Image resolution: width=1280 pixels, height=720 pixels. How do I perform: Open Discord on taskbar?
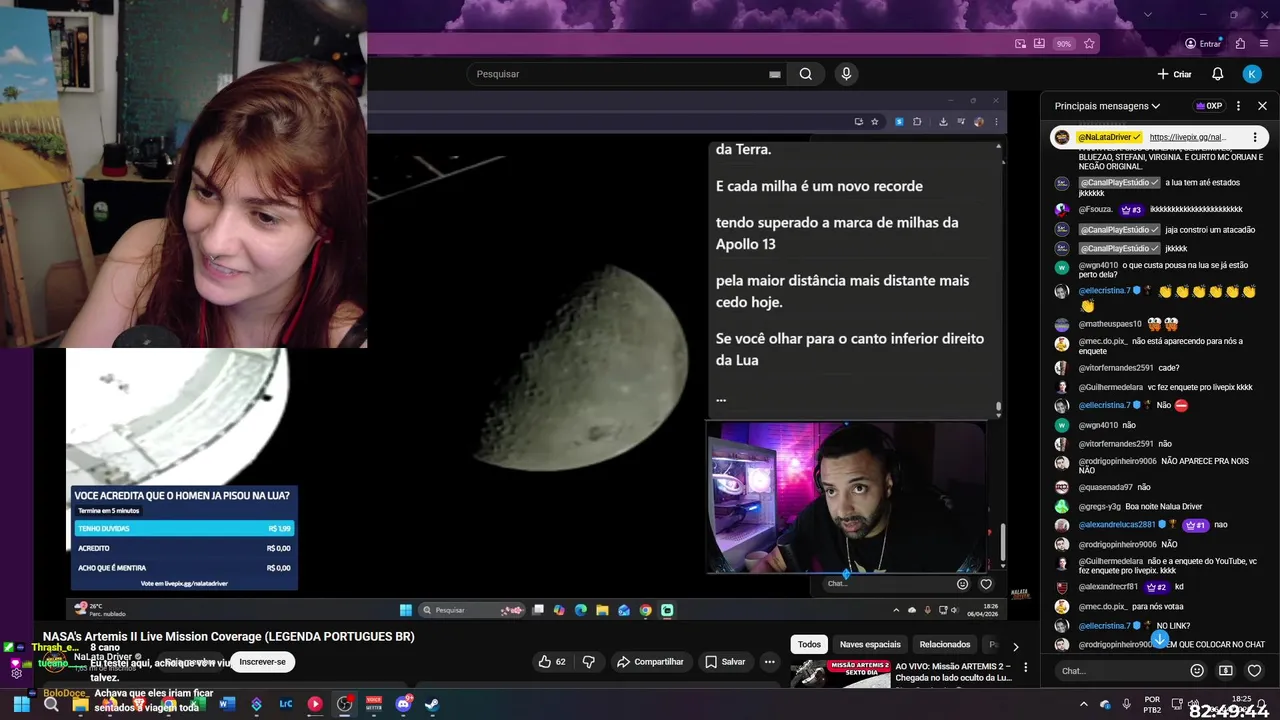pyautogui.click(x=403, y=704)
